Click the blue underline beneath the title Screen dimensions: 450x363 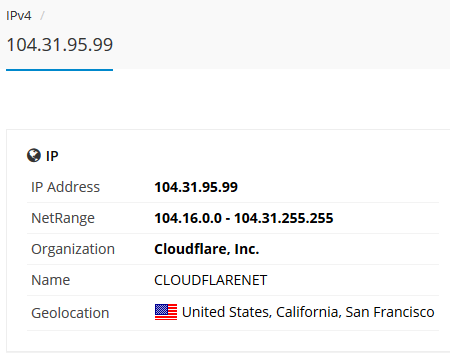(x=59, y=70)
